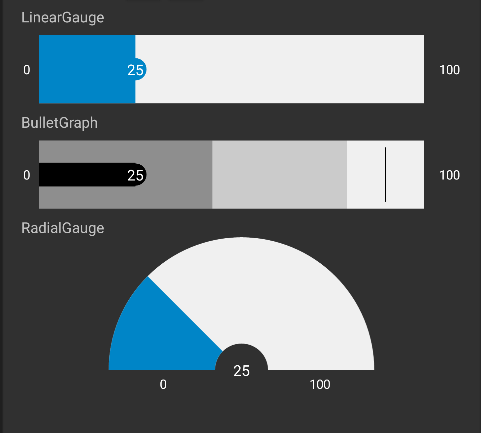Click the 25 label on BulletGraph bar
Viewport: 481px width, 433px height.
(135, 175)
